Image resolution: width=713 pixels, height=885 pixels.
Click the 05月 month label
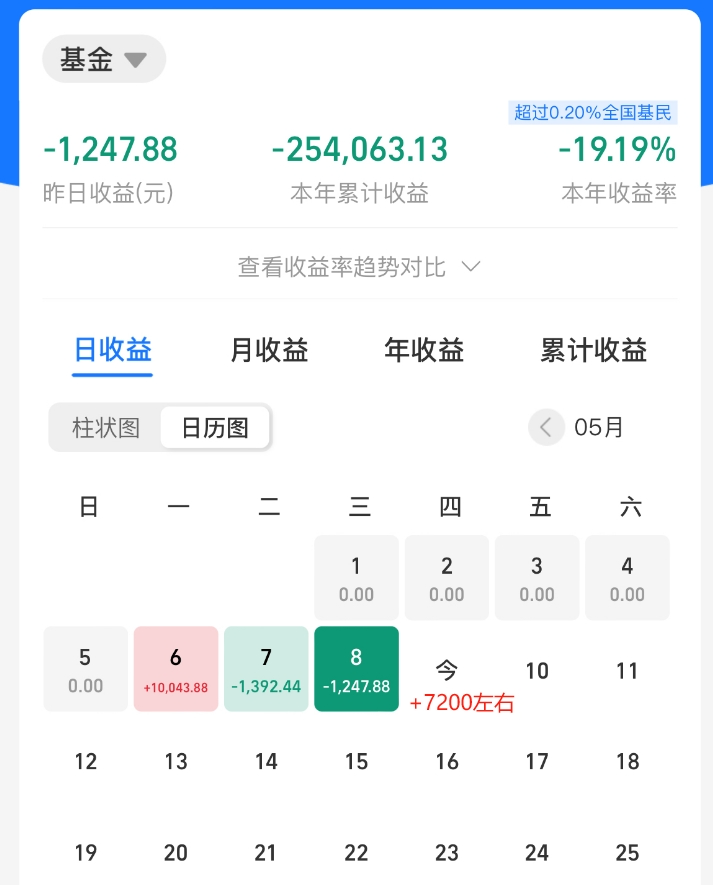point(598,427)
